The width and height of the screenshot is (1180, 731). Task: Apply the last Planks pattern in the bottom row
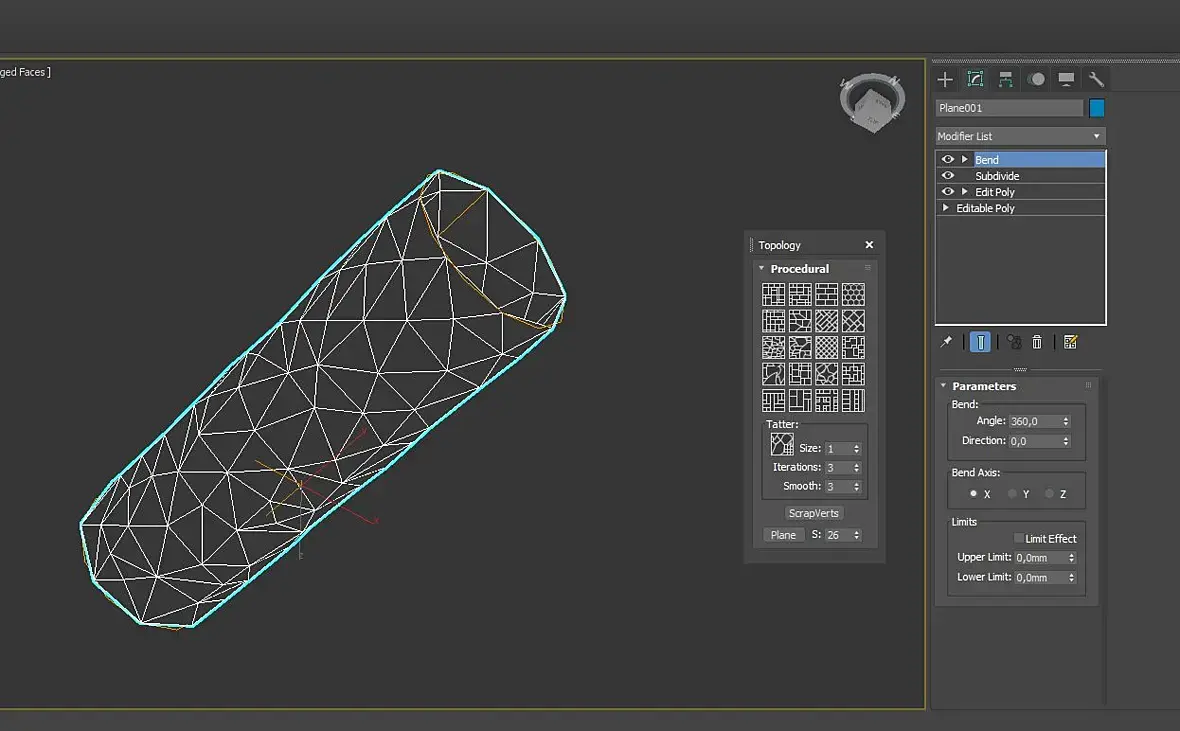(x=853, y=401)
